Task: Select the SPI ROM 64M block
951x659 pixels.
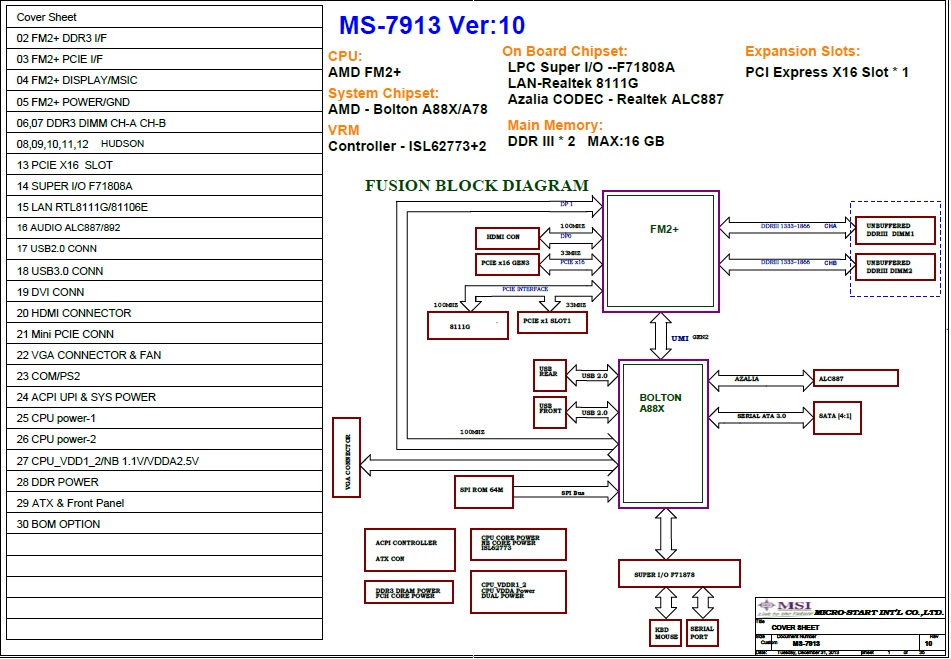Action: point(482,492)
